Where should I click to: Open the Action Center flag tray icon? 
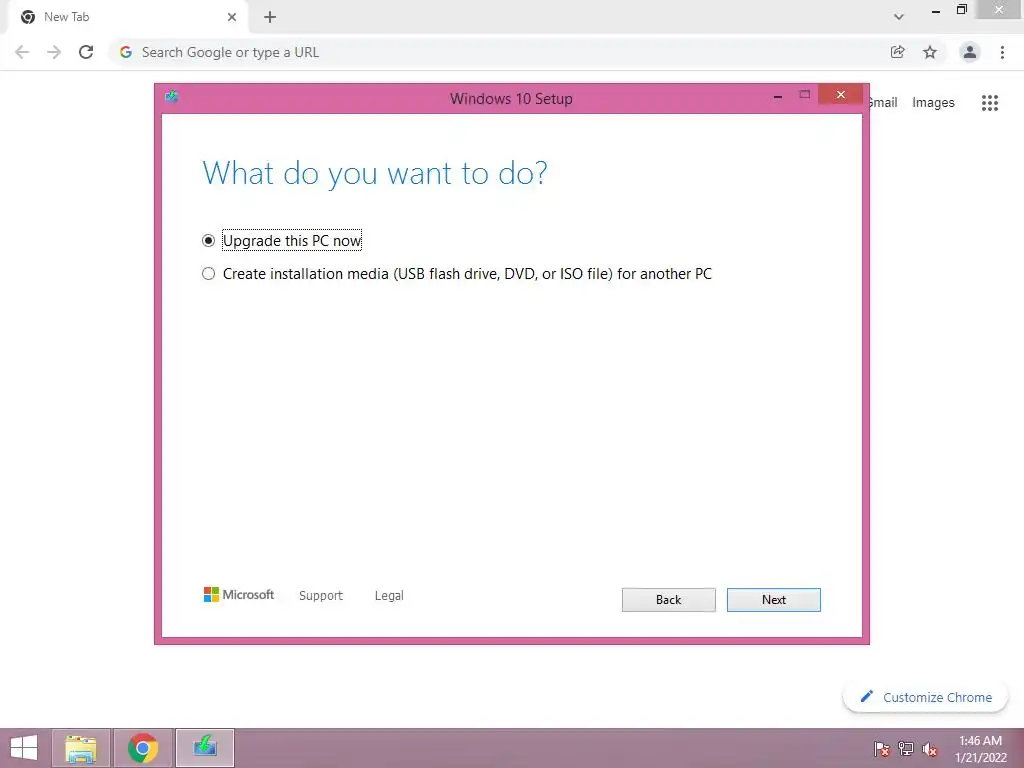(882, 749)
